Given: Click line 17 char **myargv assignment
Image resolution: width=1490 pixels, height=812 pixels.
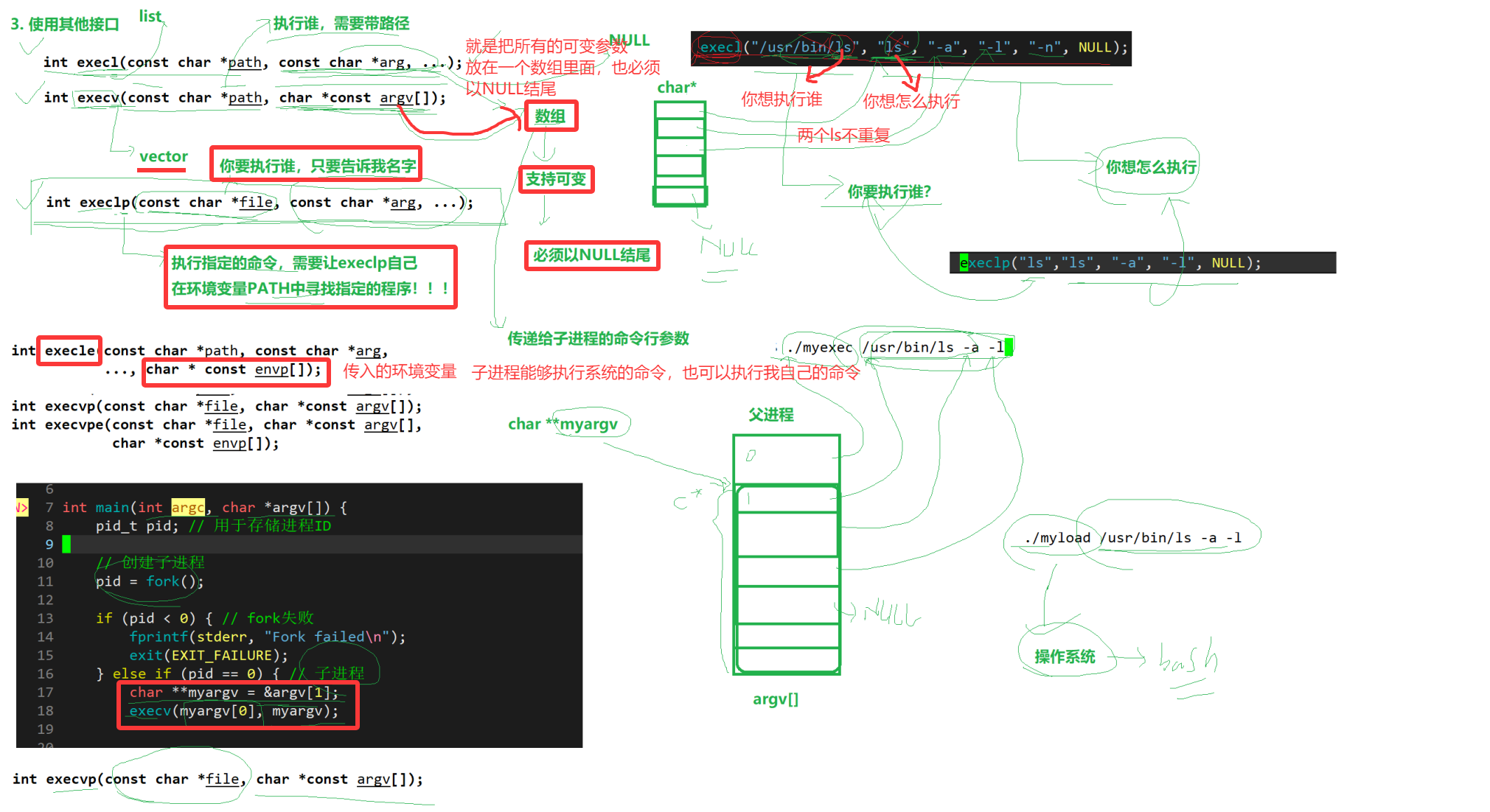Looking at the screenshot, I should click(x=233, y=693).
